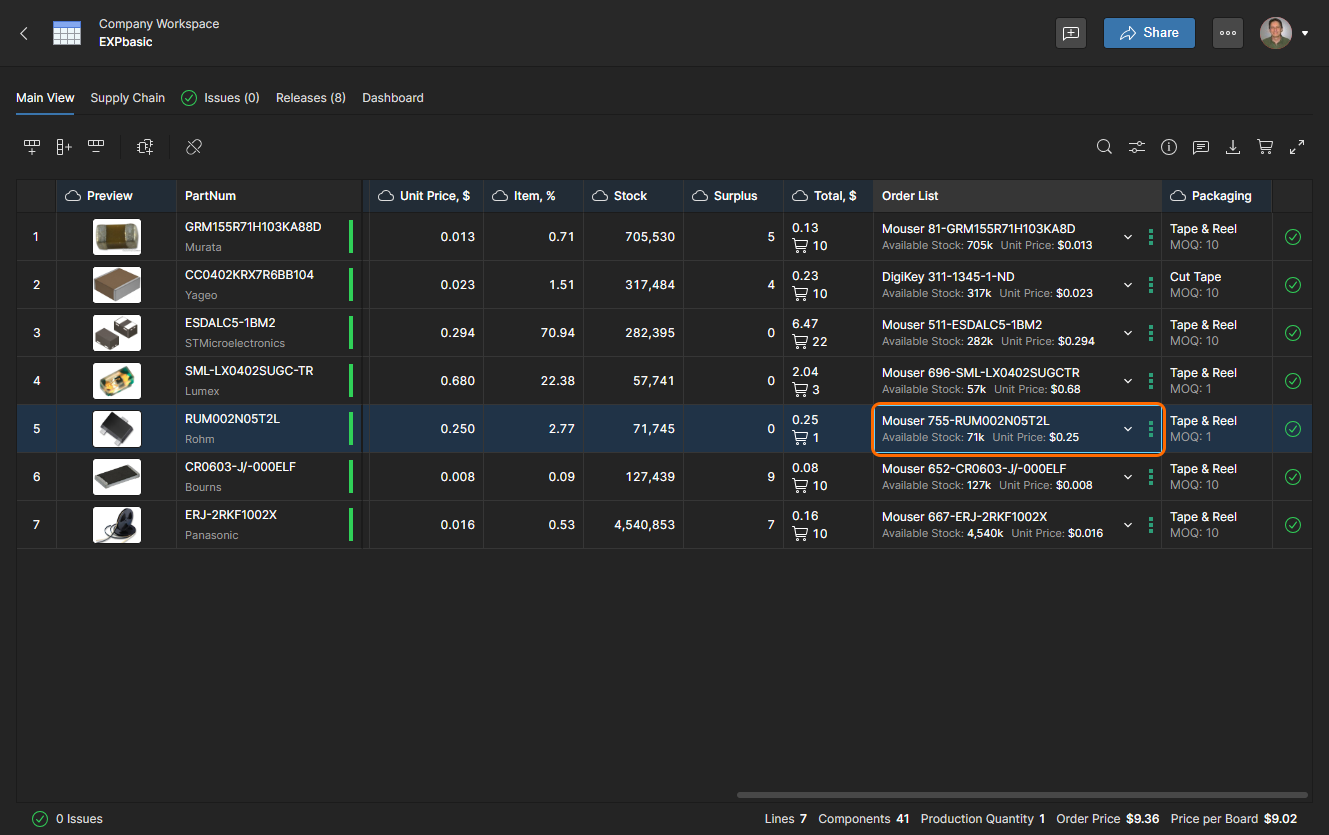1329x835 pixels.
Task: Open the shopping cart in toolbar
Action: [x=1265, y=147]
